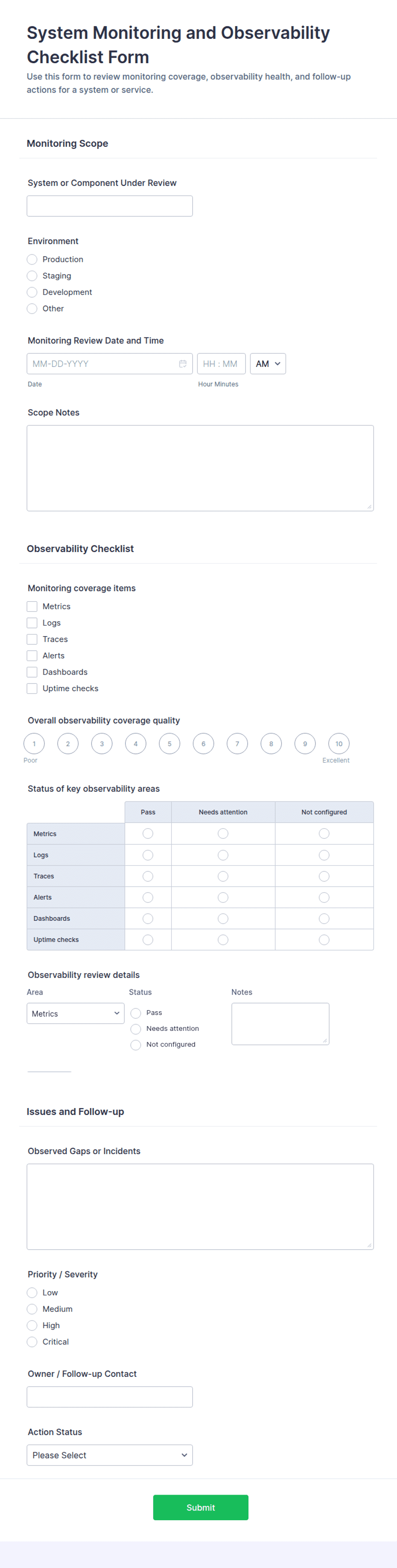Choose rating 10 Excellent on quality scale

339,744
